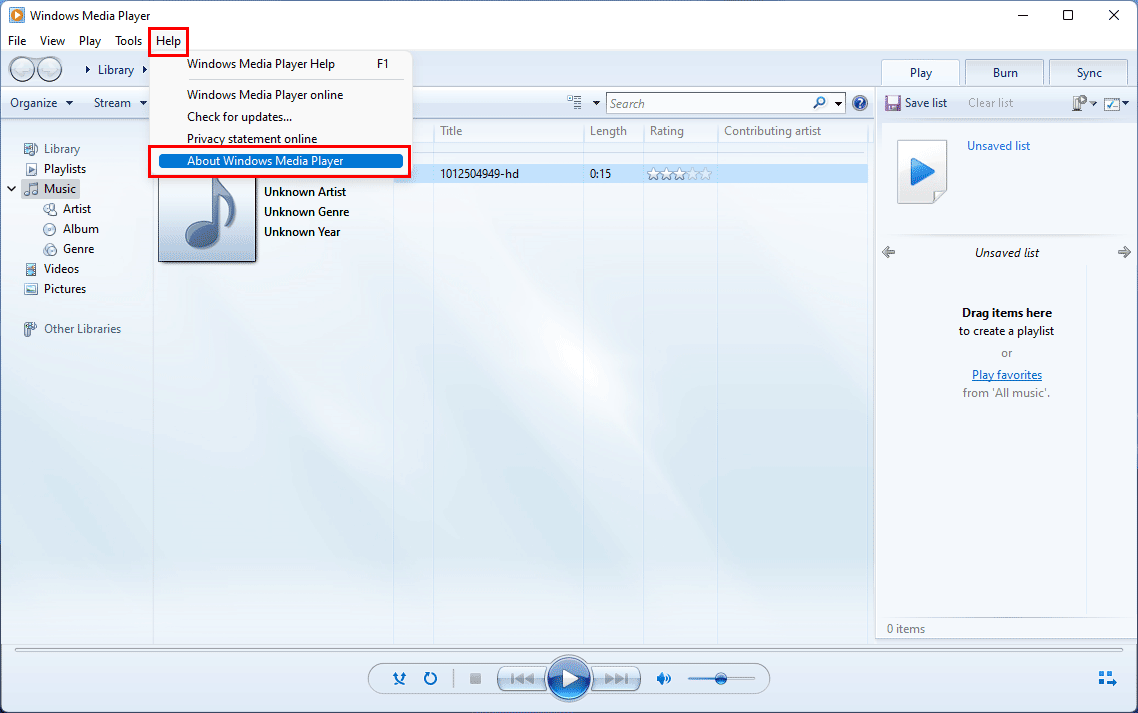
Task: Open the view options icon
Action: pyautogui.click(x=575, y=102)
